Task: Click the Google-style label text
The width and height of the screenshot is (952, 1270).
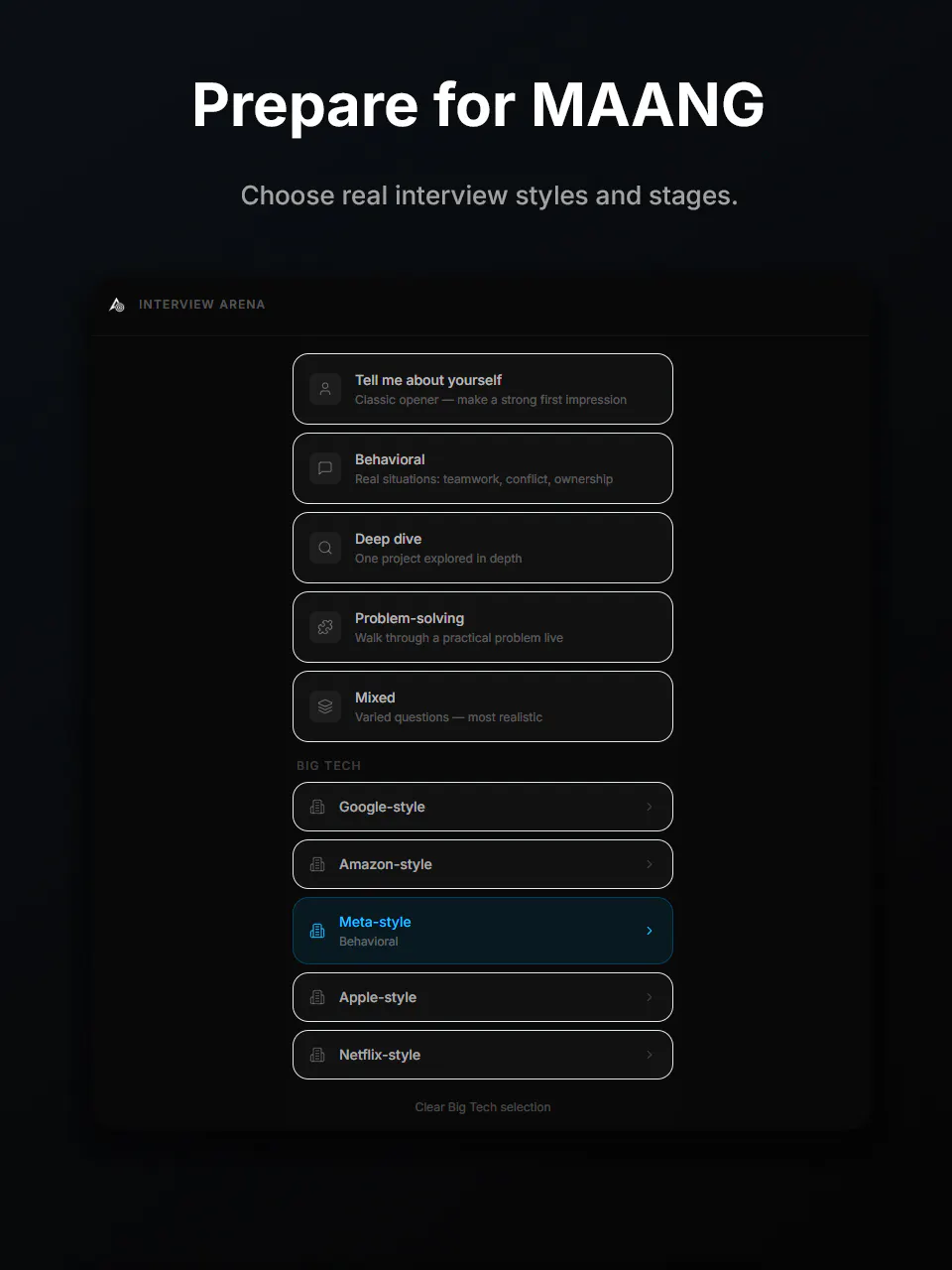Action: point(382,807)
